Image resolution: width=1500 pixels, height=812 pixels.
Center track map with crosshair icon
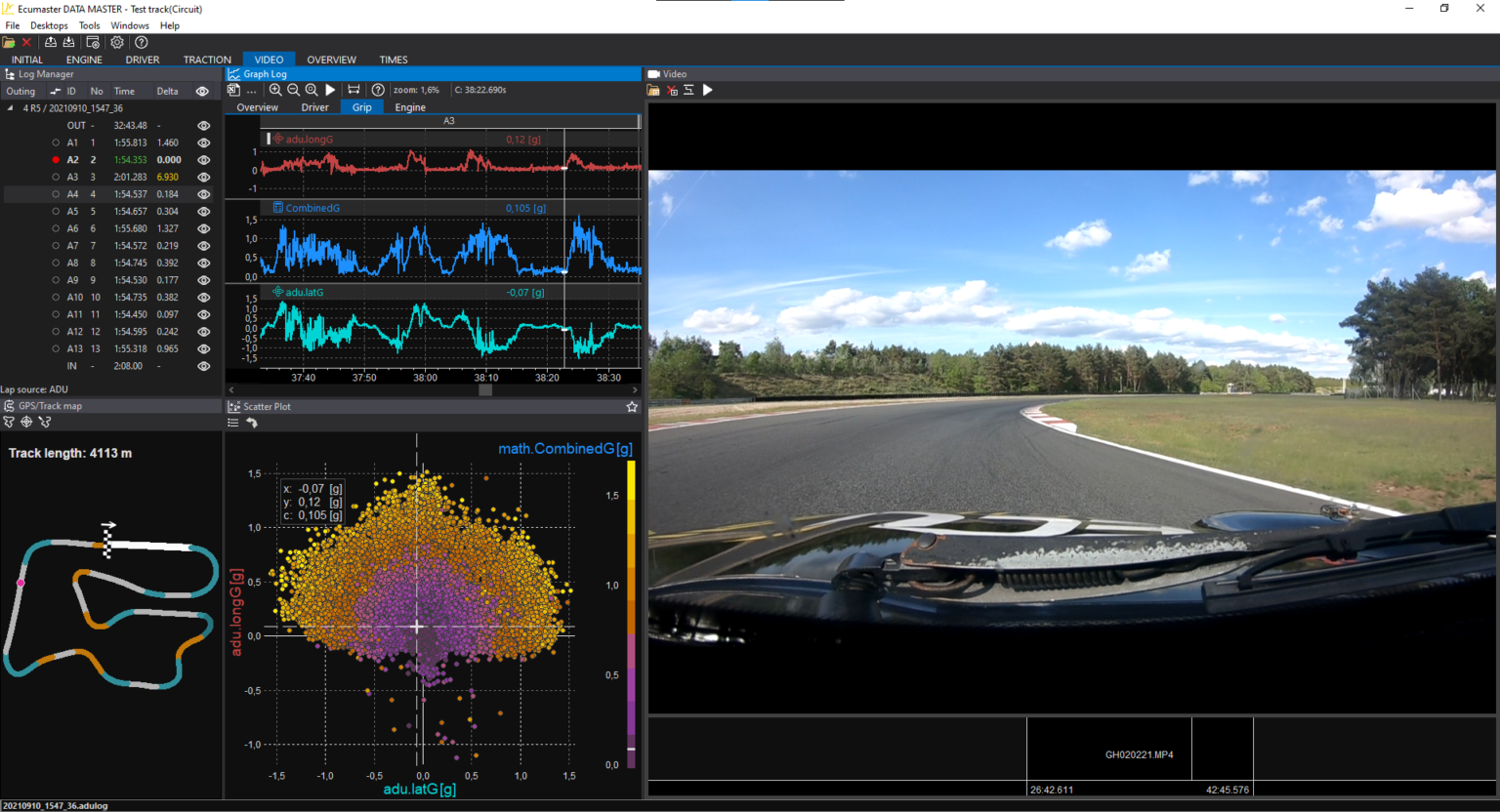pos(26,423)
